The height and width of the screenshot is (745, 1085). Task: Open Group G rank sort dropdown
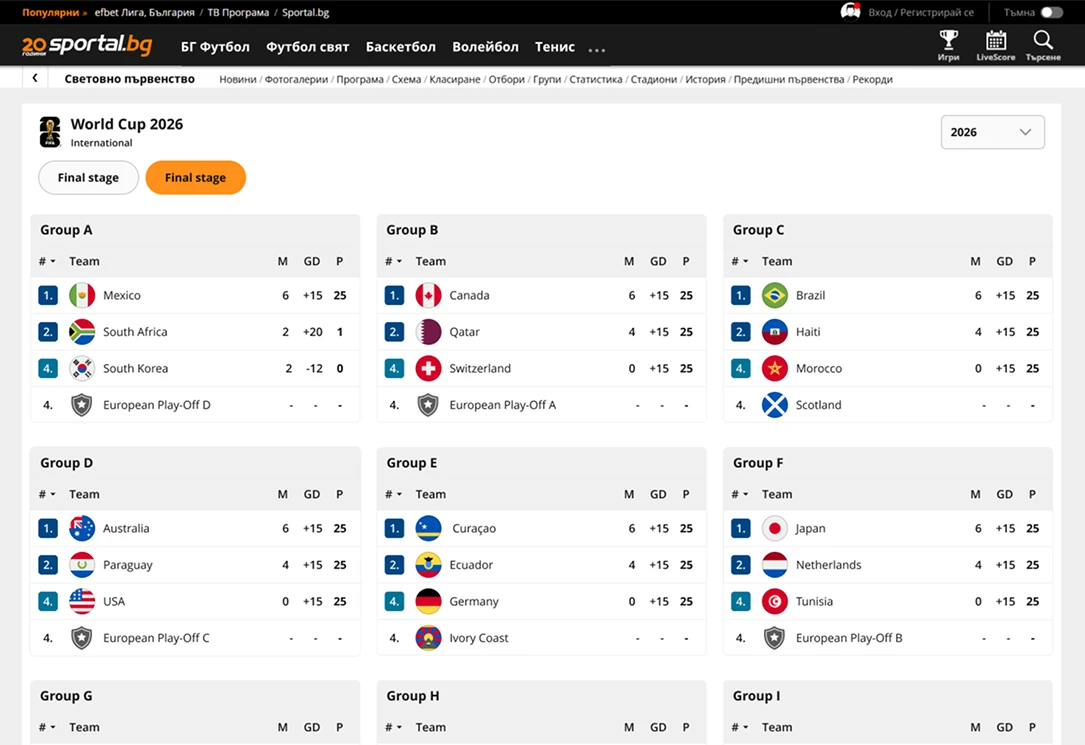(x=47, y=728)
